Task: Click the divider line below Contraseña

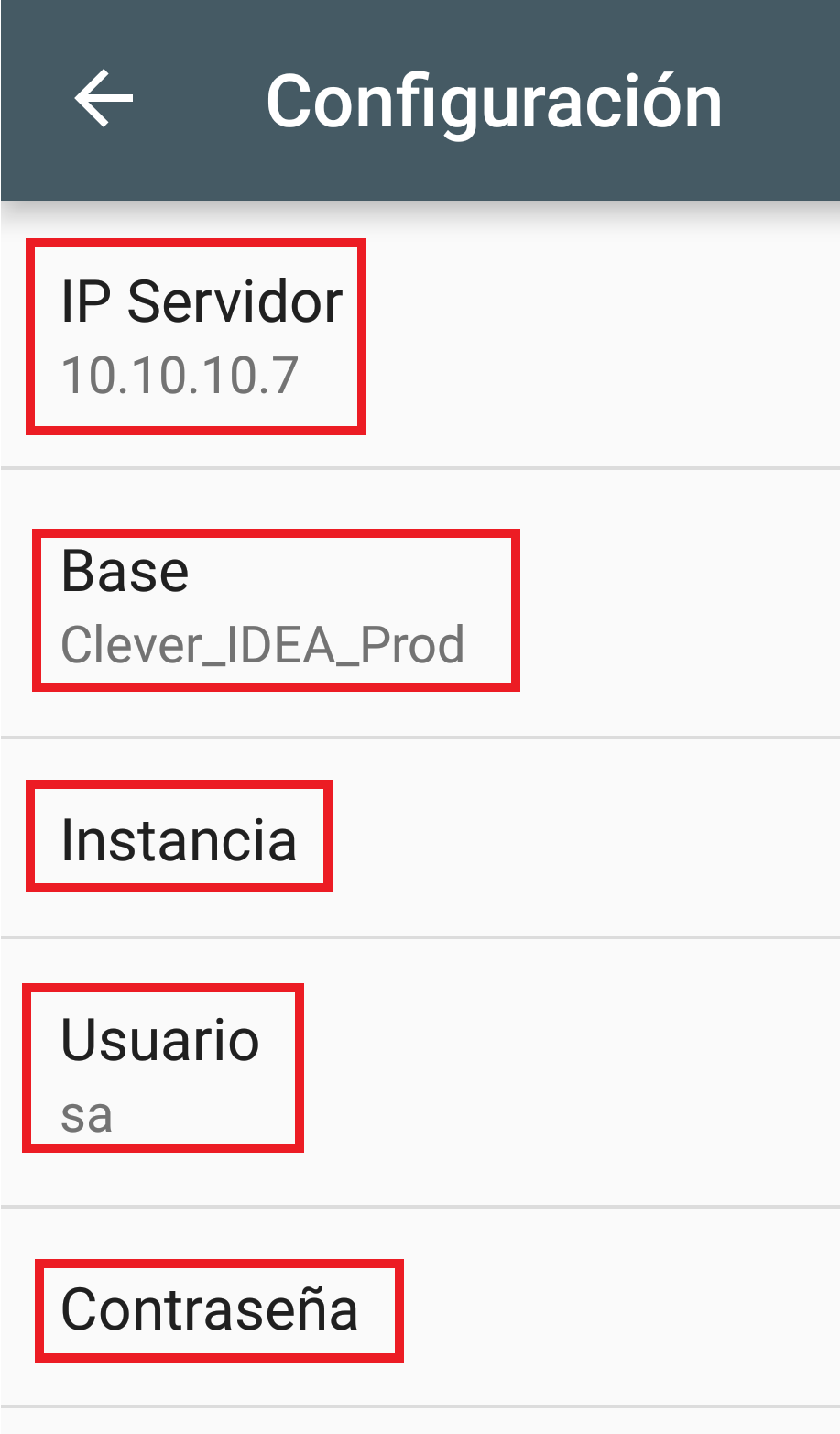Action: pos(420,1407)
